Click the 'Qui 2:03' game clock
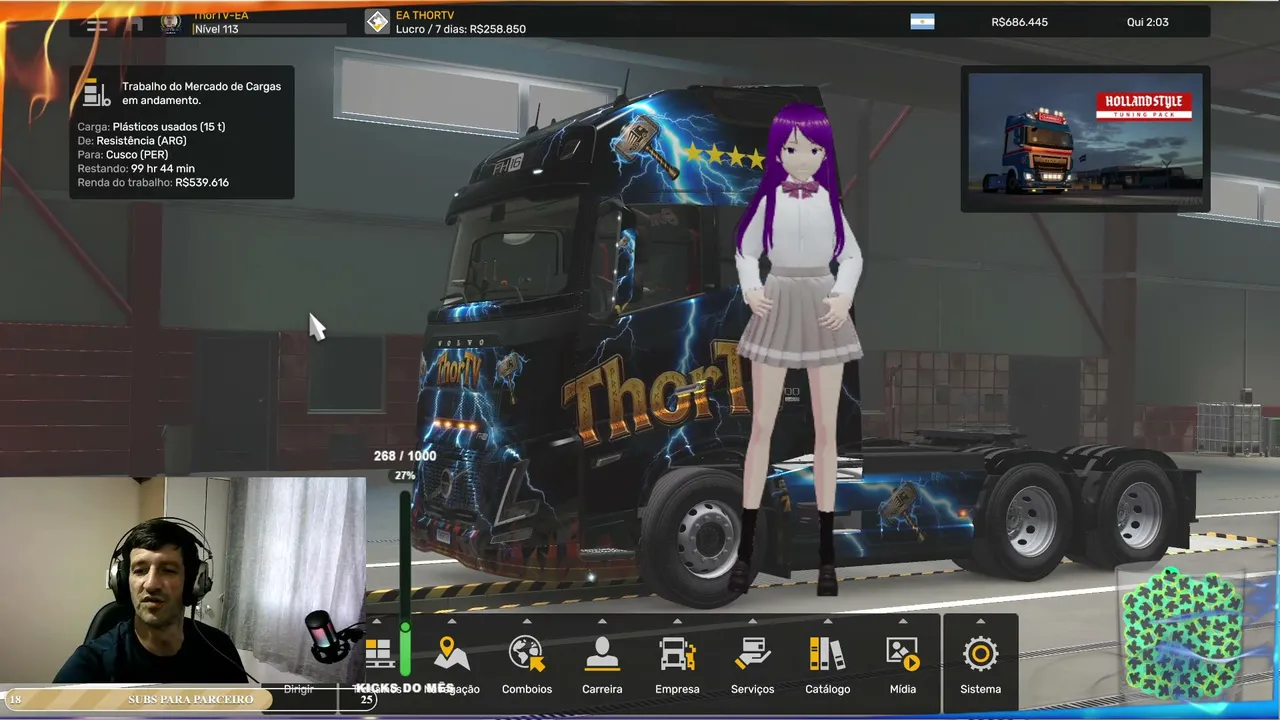Image resolution: width=1280 pixels, height=720 pixels. [1148, 22]
